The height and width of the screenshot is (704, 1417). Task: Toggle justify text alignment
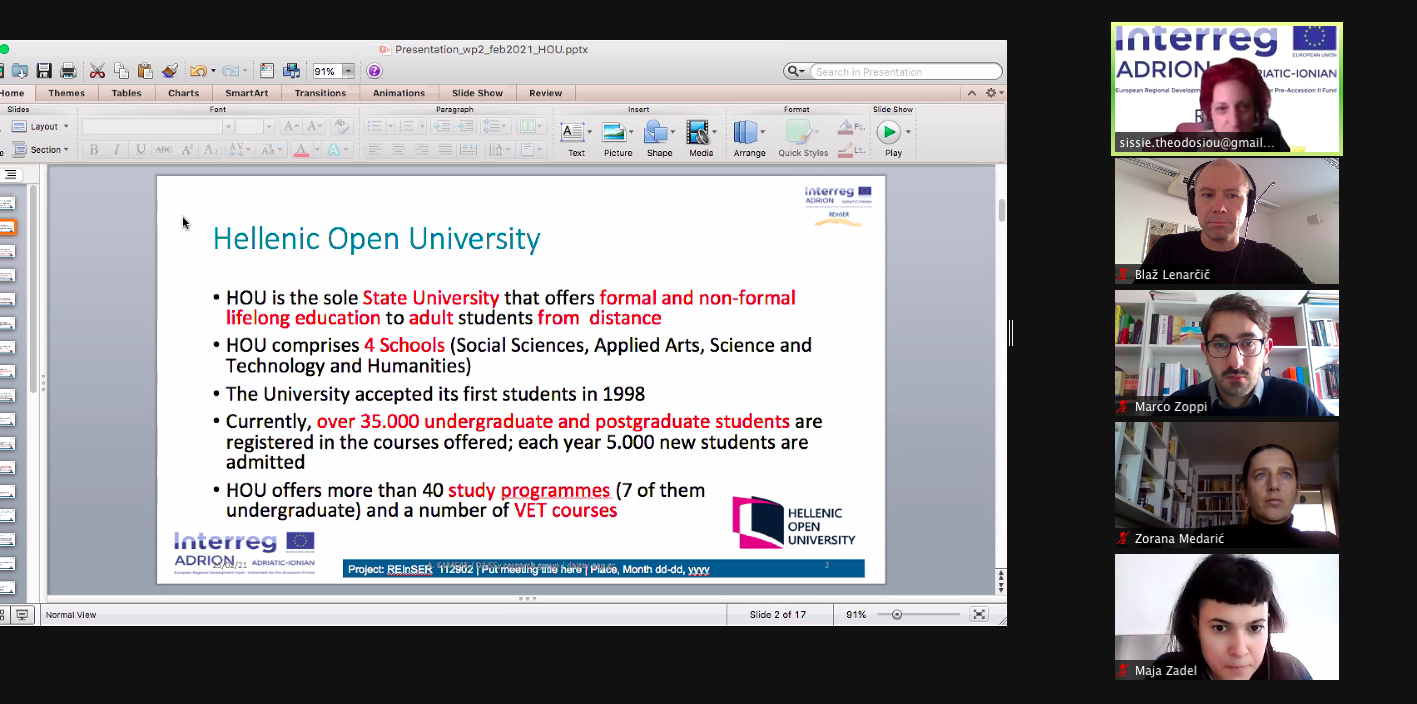tap(445, 150)
